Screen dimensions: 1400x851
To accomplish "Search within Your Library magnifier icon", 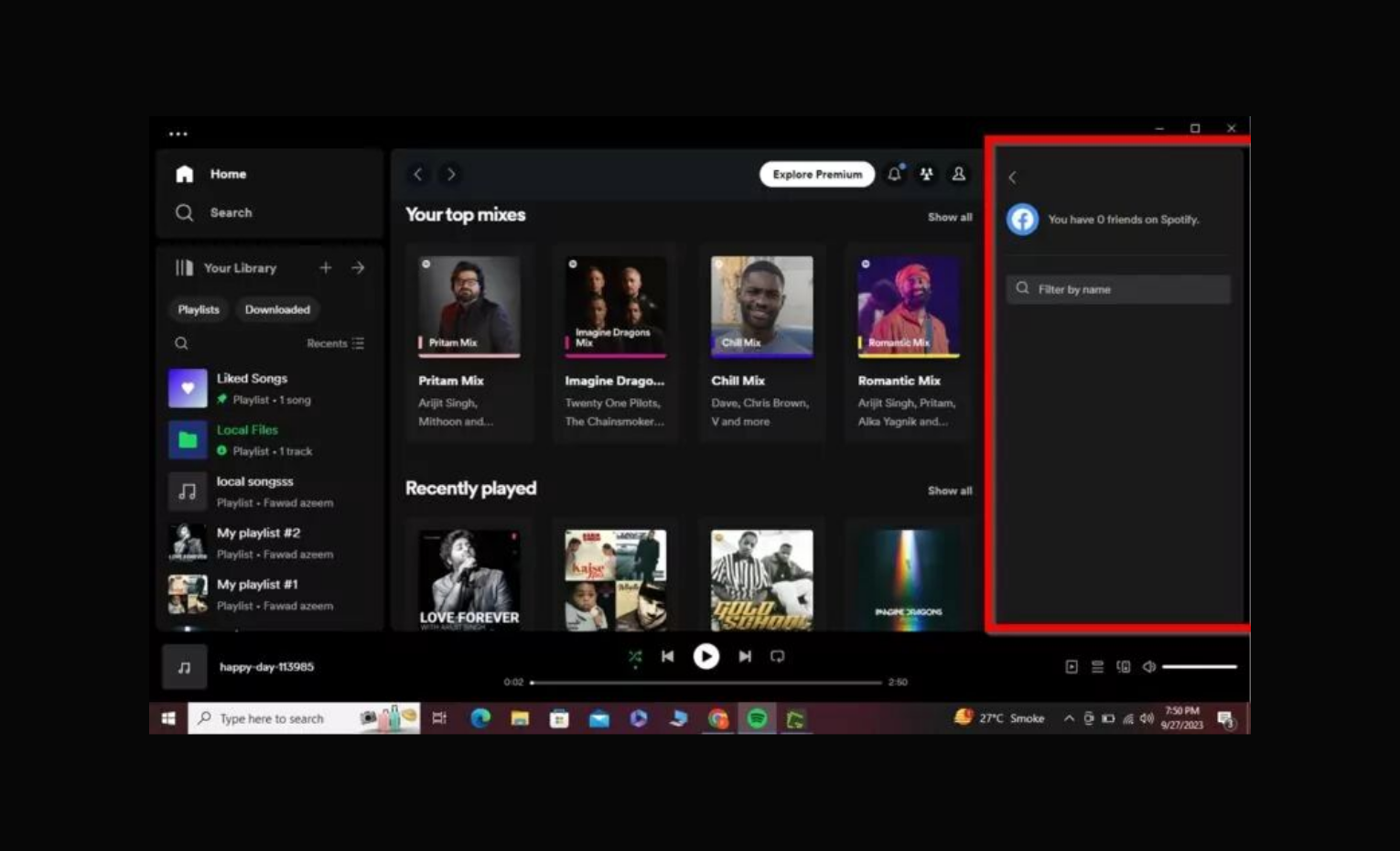I will click(x=181, y=343).
